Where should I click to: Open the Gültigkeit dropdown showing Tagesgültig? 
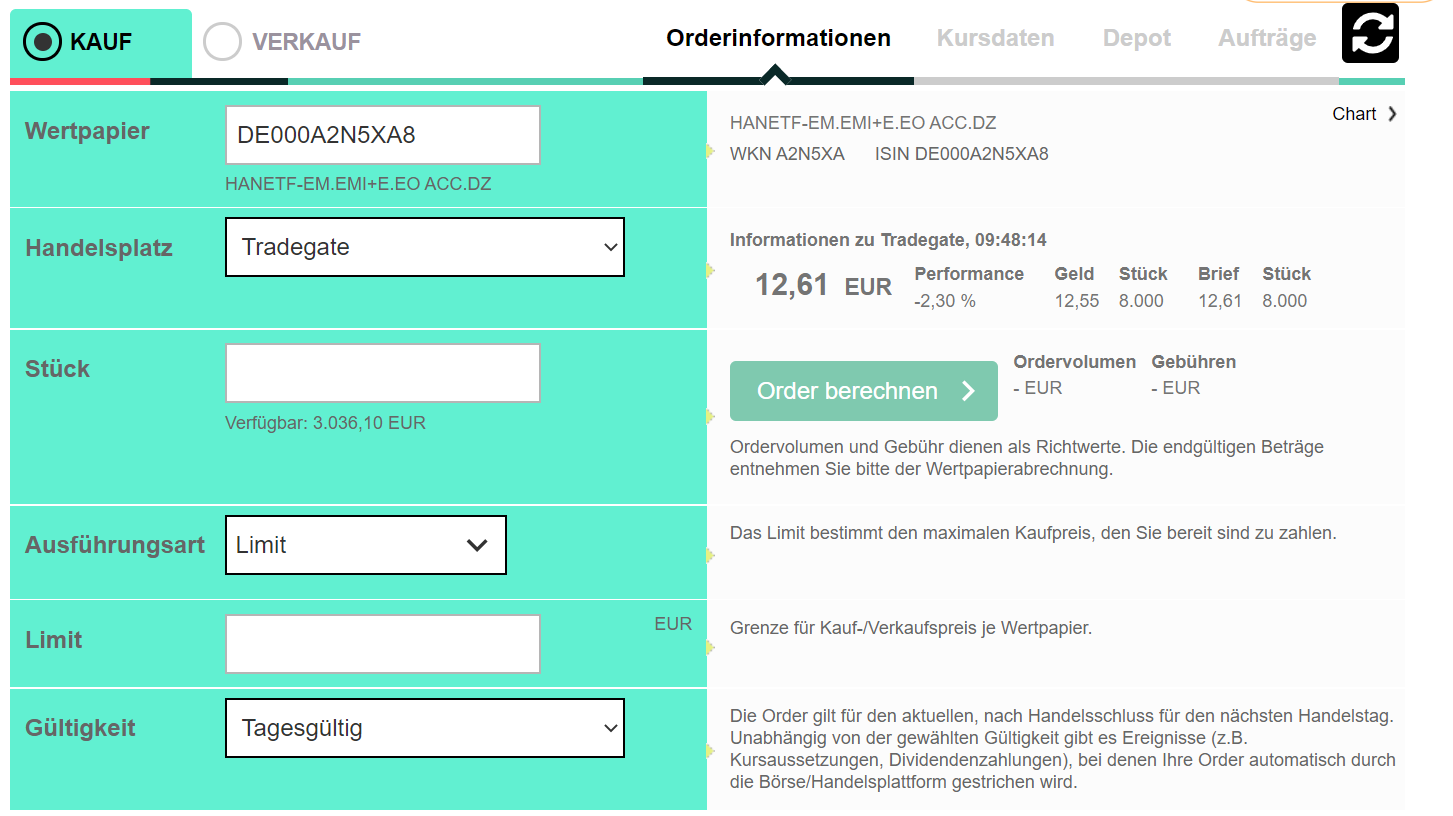[424, 728]
